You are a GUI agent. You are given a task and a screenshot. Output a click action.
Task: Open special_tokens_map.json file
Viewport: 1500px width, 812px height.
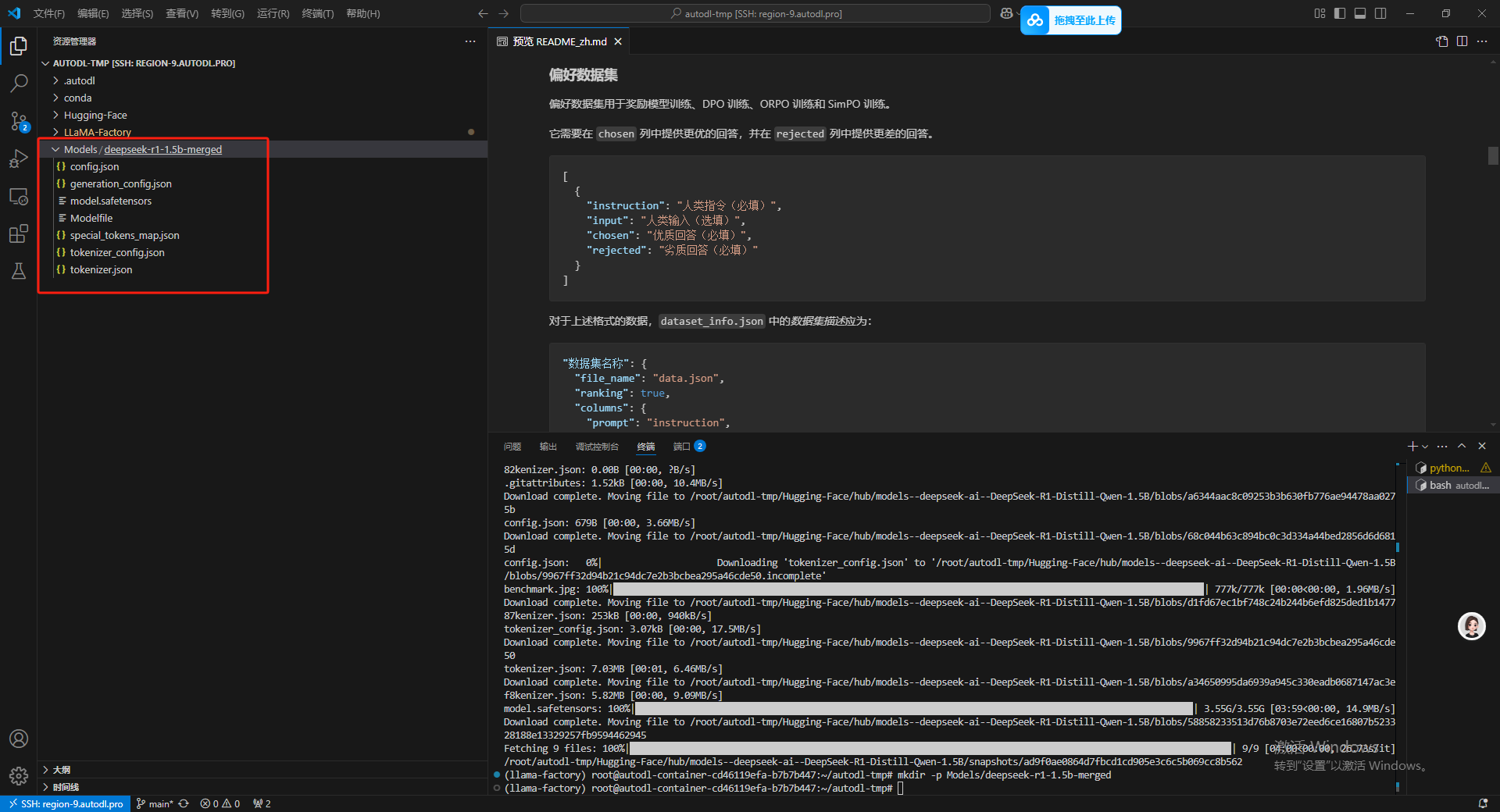click(262, 235)
